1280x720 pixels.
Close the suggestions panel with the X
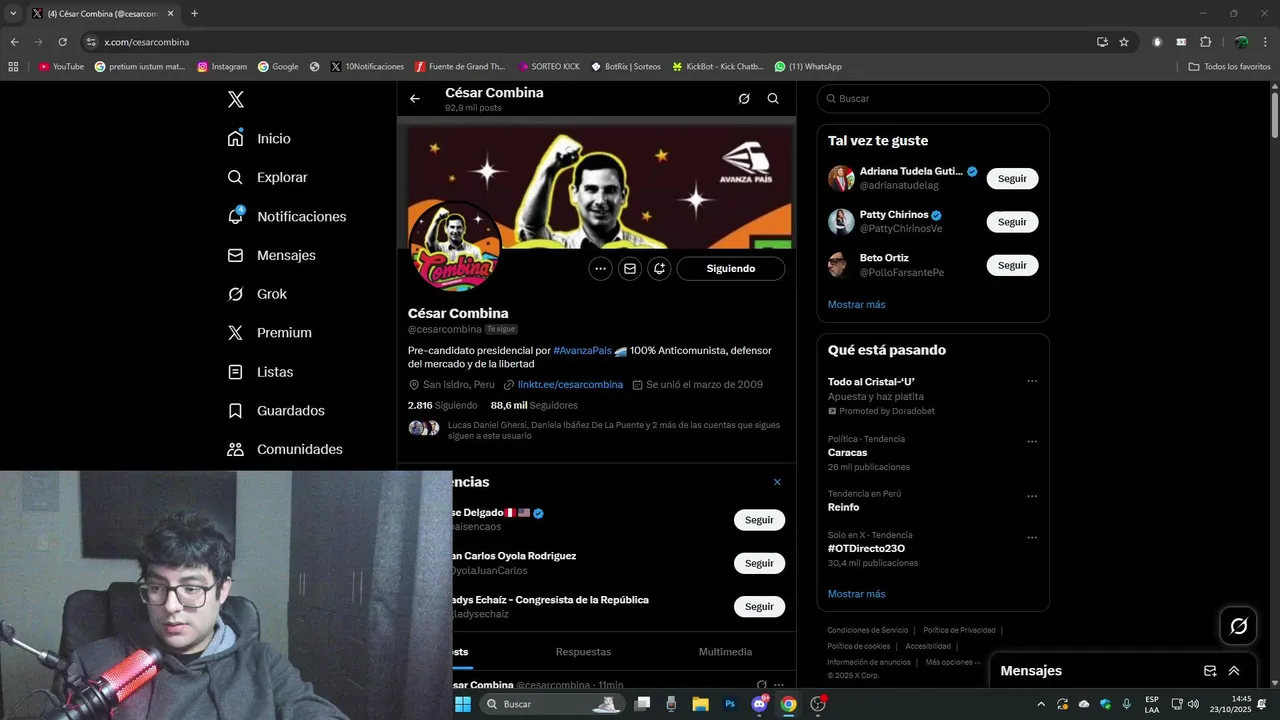[777, 482]
